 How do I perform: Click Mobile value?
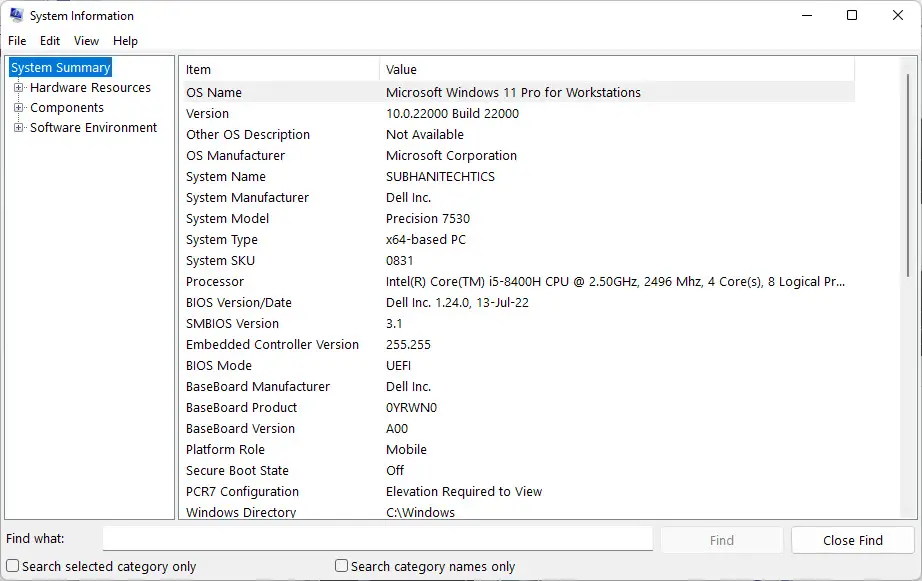click(x=406, y=450)
